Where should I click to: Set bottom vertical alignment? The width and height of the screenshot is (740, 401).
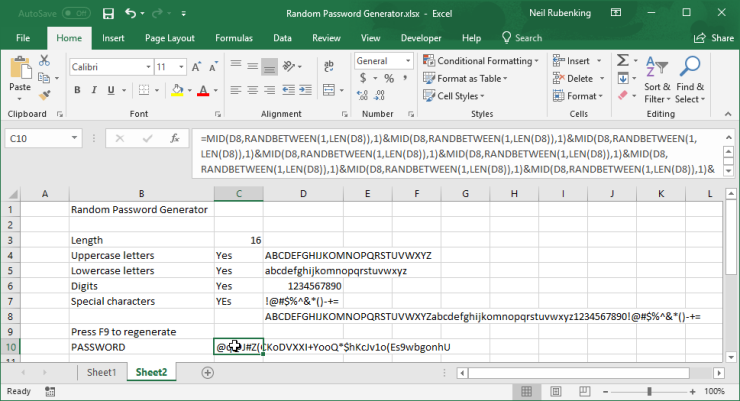coord(269,67)
